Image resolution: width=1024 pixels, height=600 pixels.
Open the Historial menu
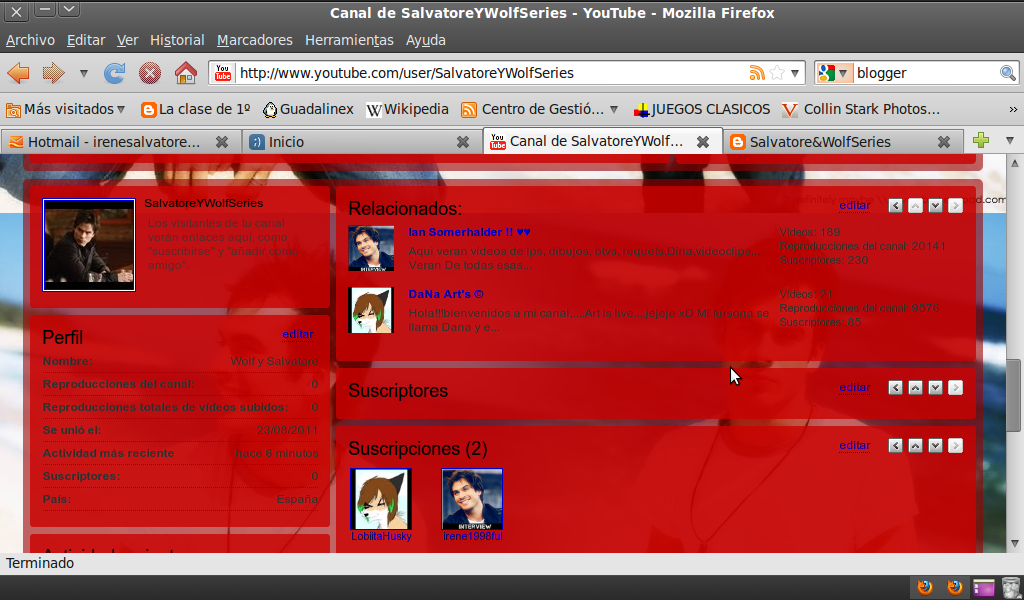(x=177, y=40)
